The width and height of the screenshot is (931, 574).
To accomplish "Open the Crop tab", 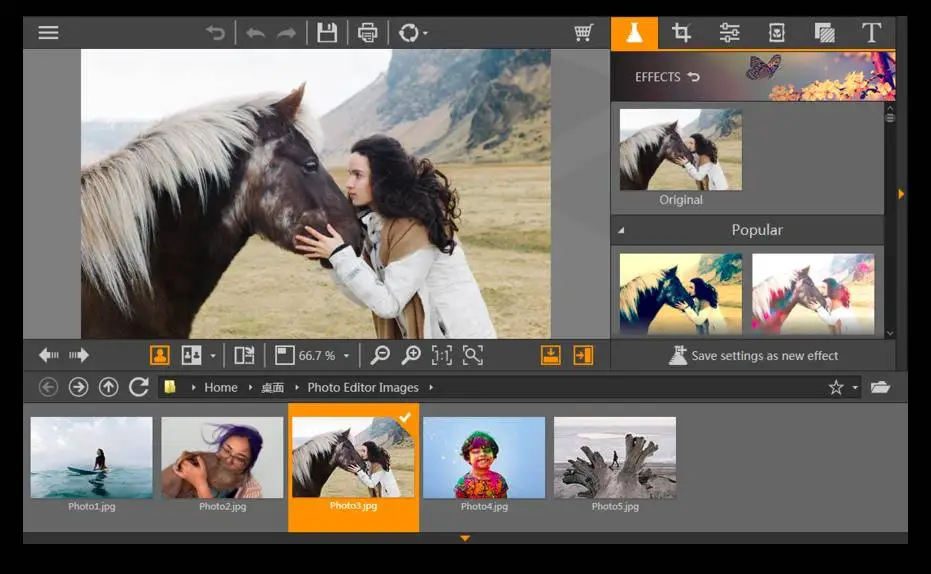I will pos(682,32).
